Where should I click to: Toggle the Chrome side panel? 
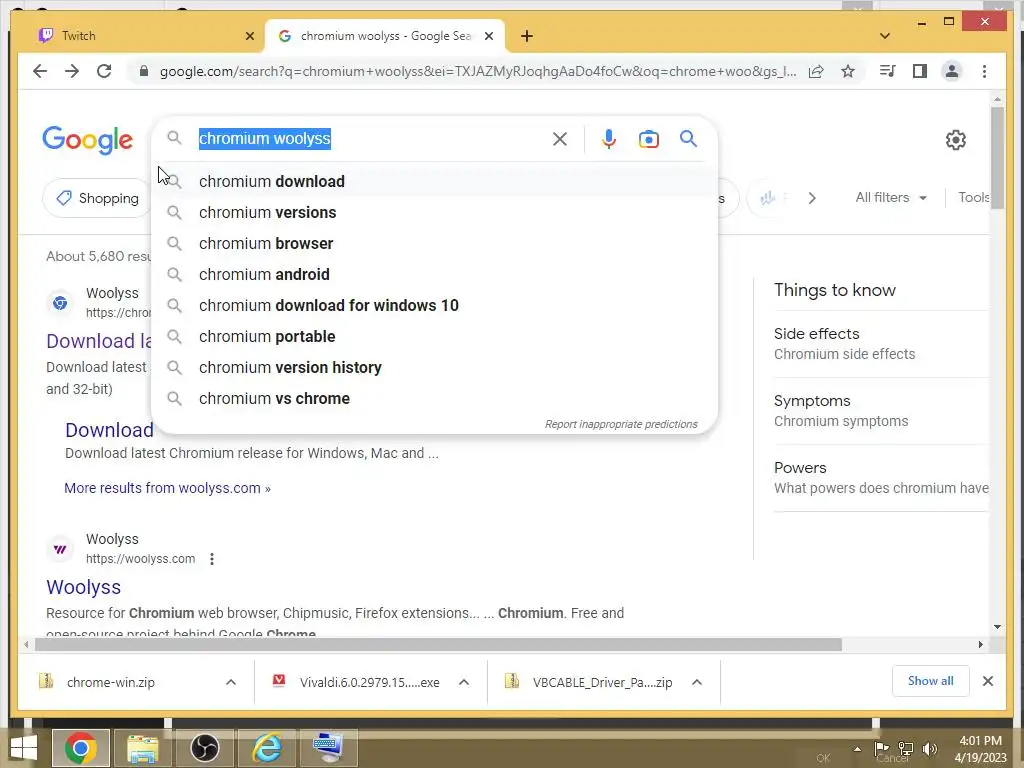coord(920,71)
